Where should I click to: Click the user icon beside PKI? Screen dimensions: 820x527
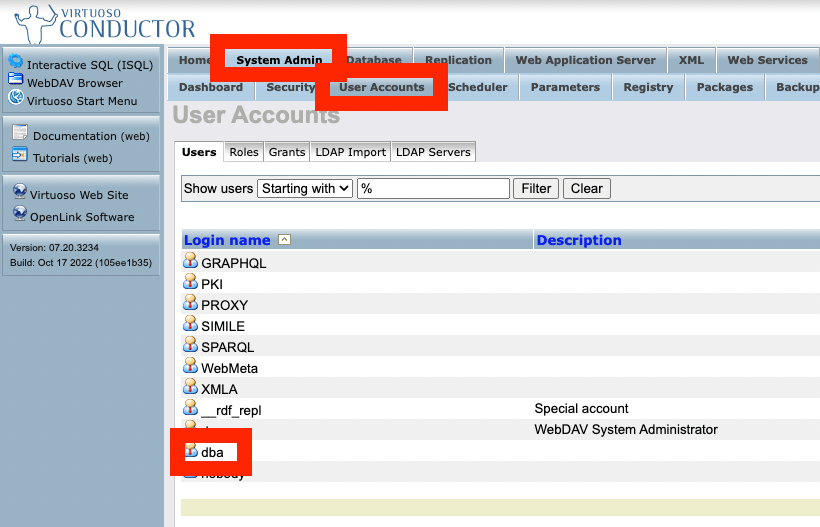tap(190, 281)
